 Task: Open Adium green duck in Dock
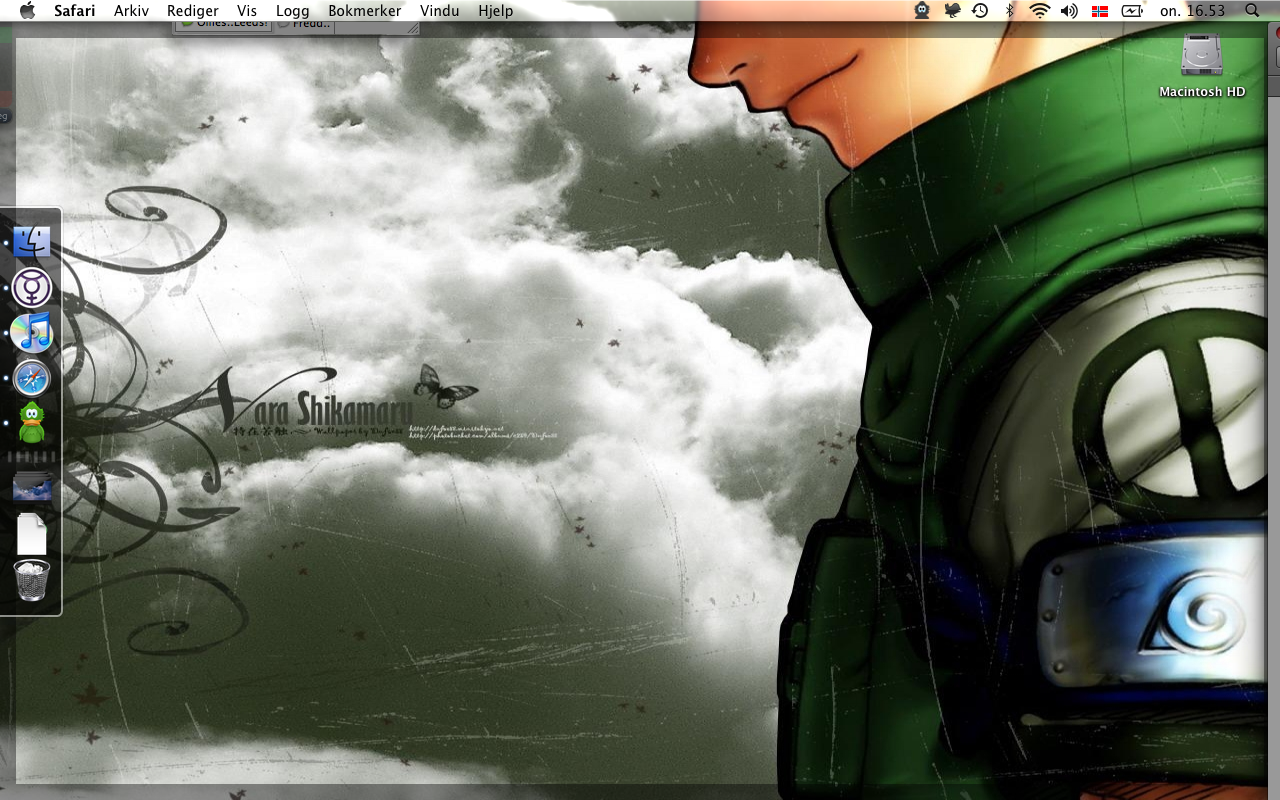tap(32, 423)
